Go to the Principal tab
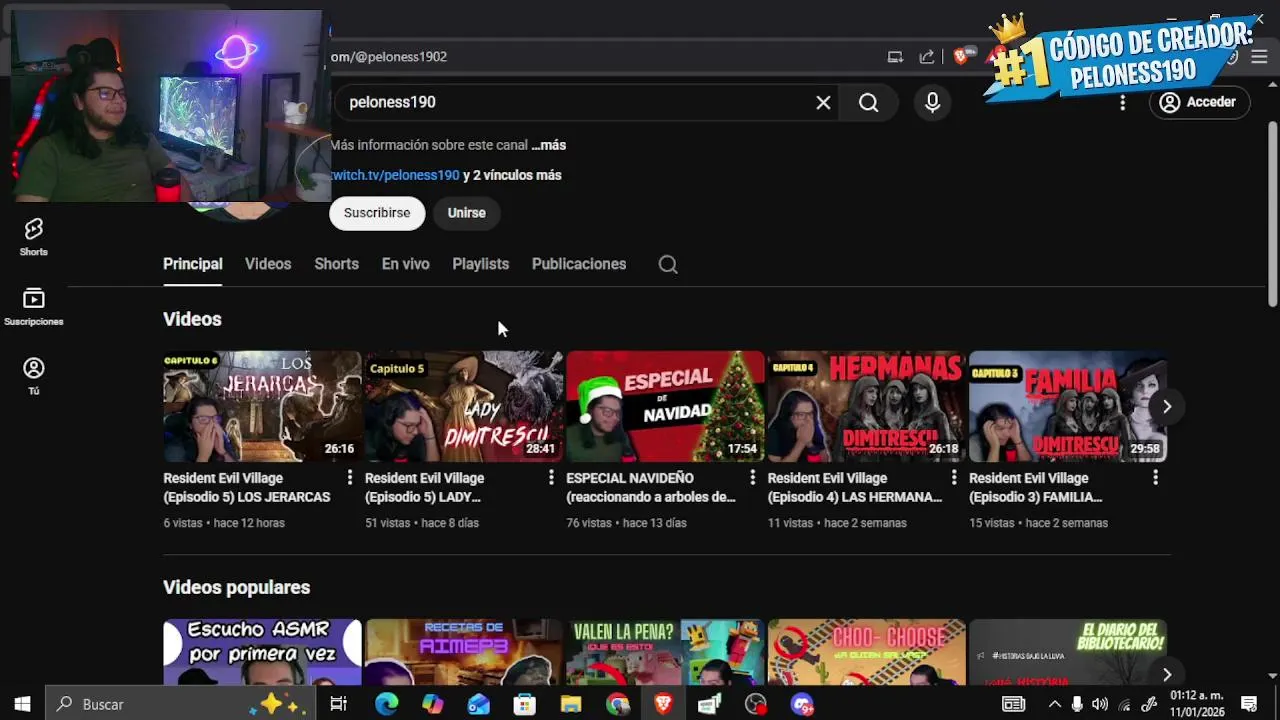The width and height of the screenshot is (1280, 720). 193,264
